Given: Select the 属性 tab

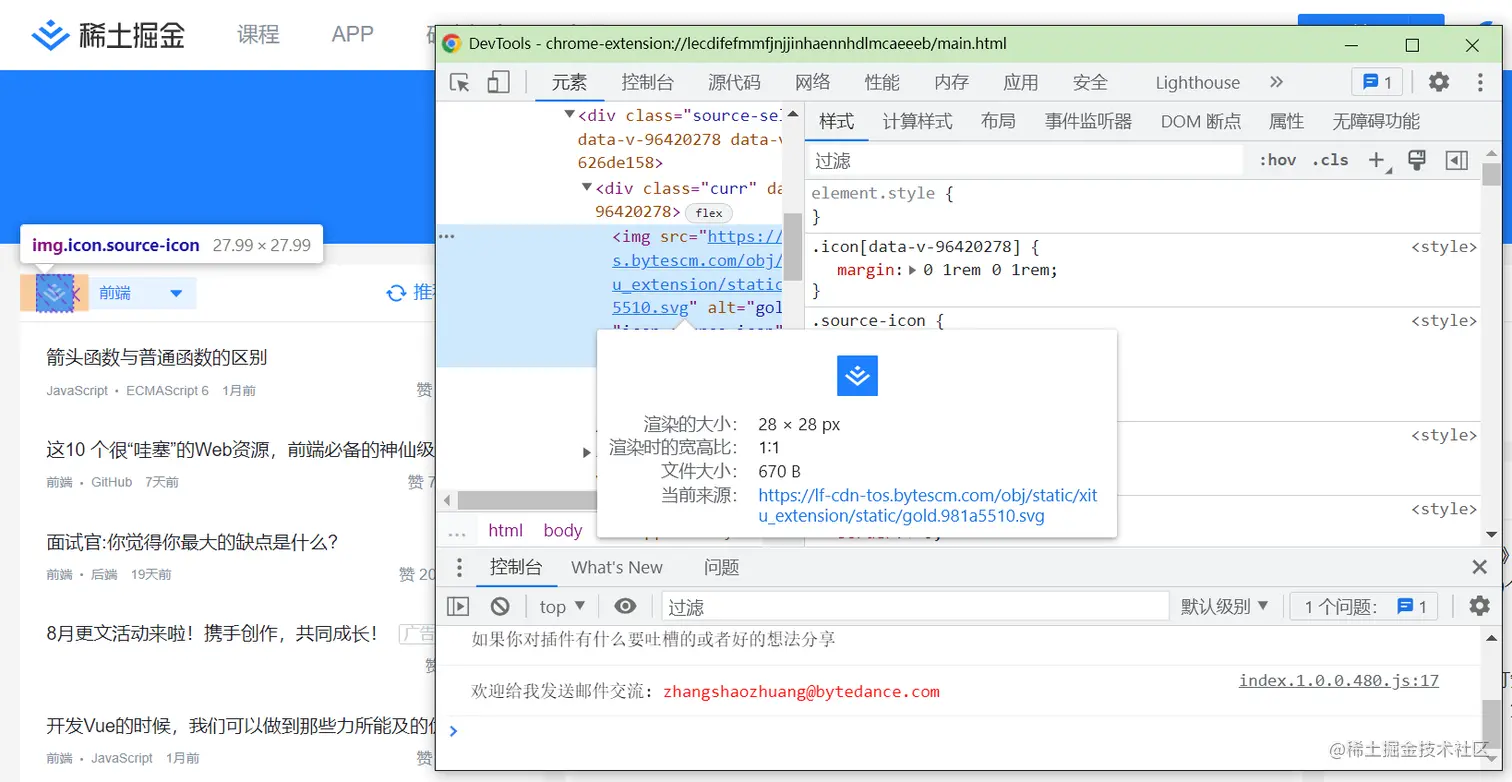Looking at the screenshot, I should [1286, 121].
